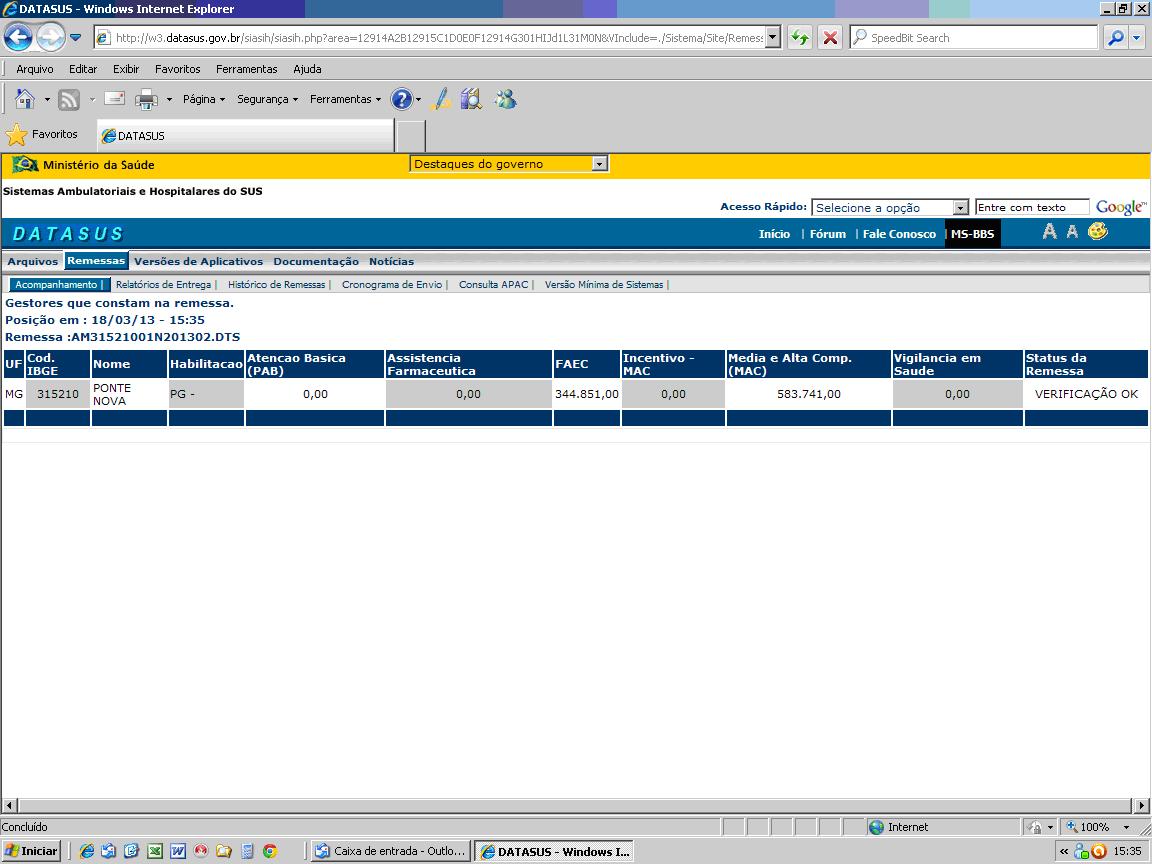
Task: Click the Refresh page icon
Action: pyautogui.click(x=799, y=37)
